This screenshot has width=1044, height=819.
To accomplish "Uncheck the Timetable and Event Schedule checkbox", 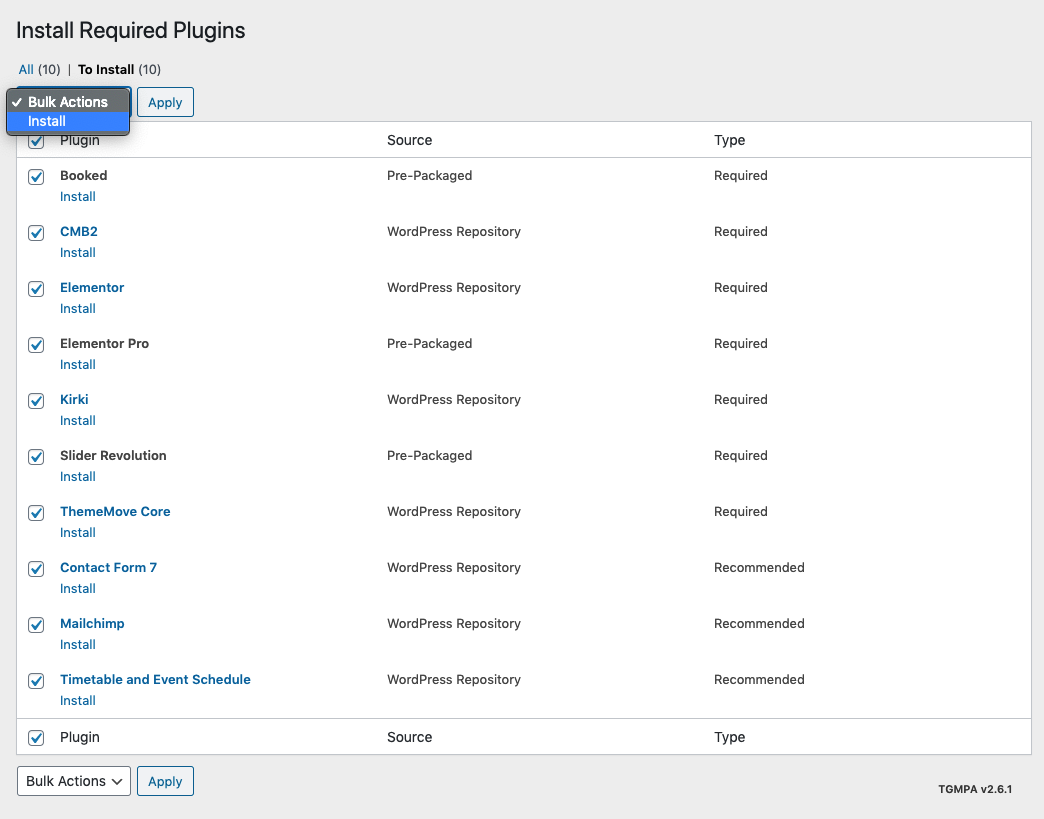I will (x=36, y=680).
